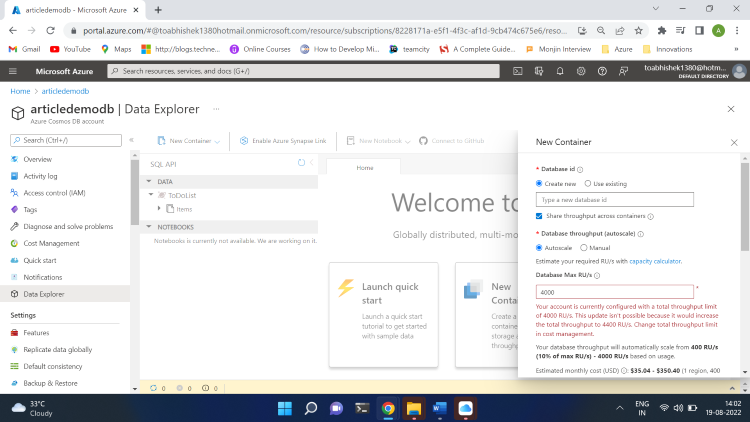Open Windows Start menu
Image resolution: width=750 pixels, height=422 pixels.
pos(285,409)
